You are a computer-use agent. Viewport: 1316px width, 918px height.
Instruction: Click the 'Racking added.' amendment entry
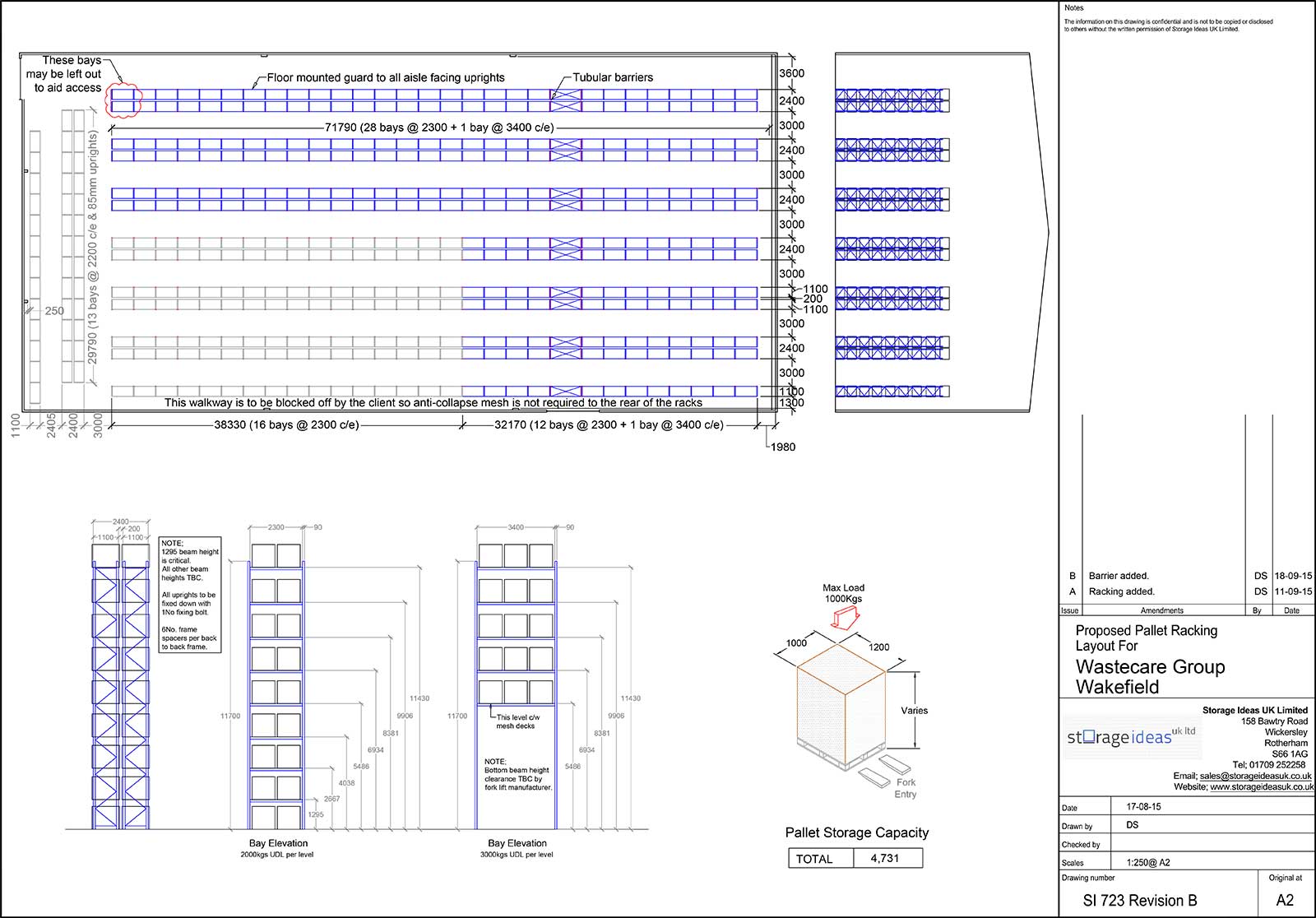tap(1122, 591)
